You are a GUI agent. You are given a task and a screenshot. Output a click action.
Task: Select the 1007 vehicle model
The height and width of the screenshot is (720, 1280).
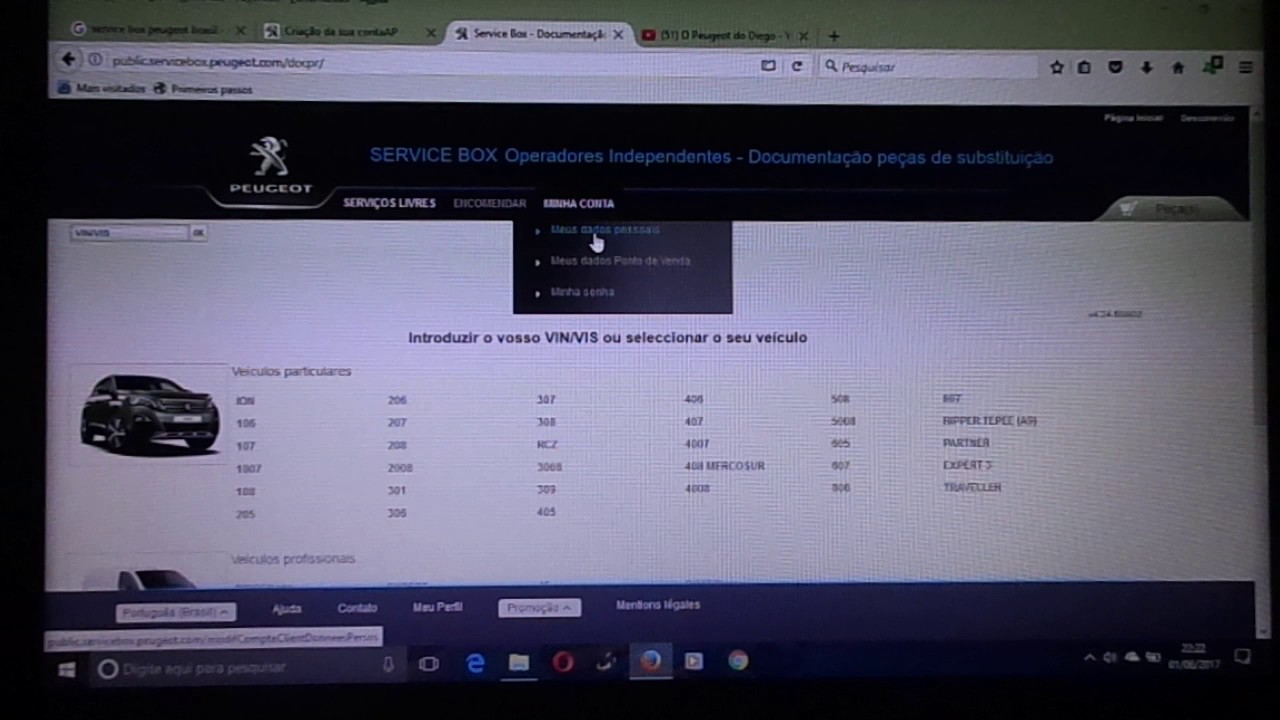tap(248, 469)
